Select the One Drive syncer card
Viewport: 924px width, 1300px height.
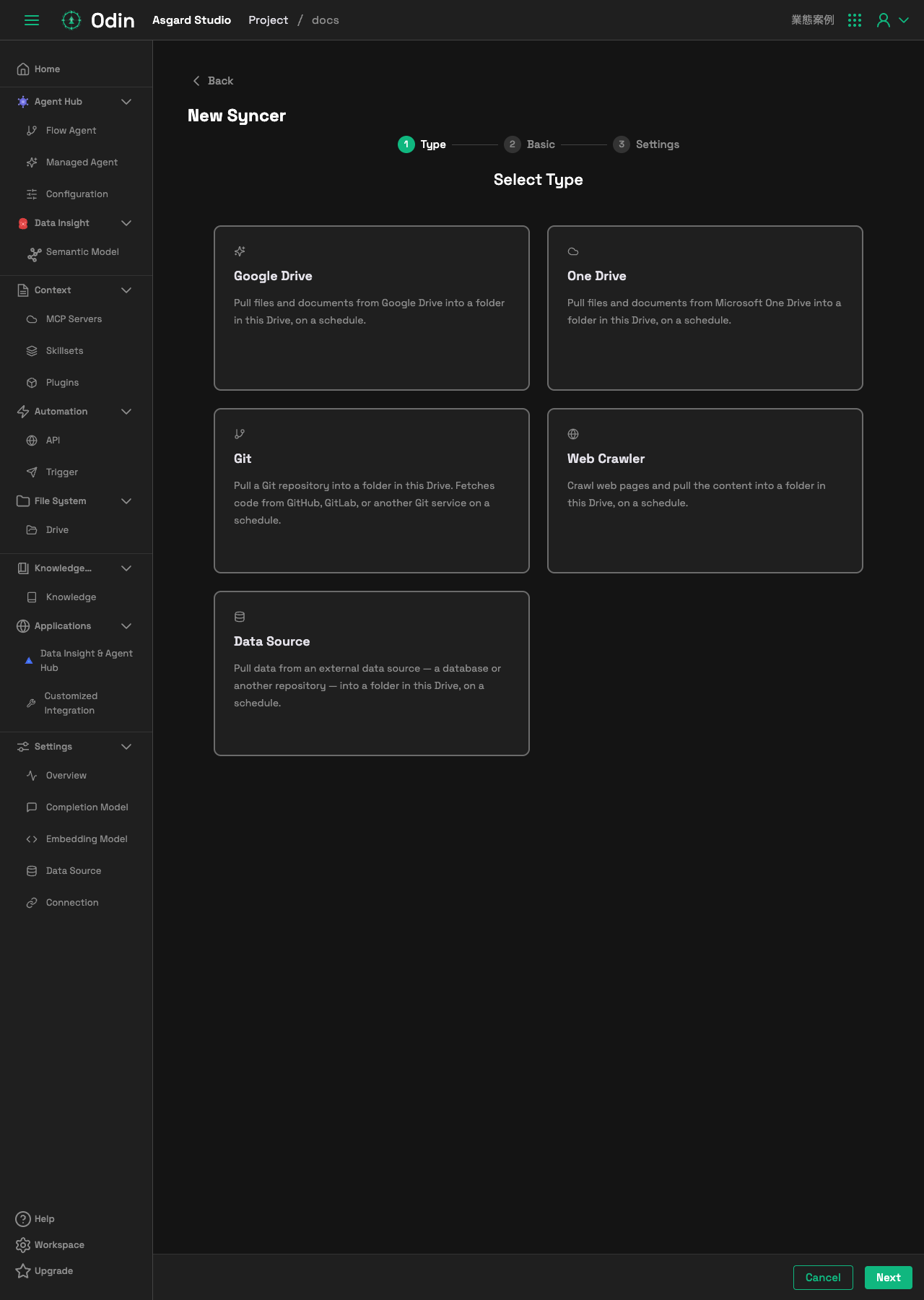point(705,308)
